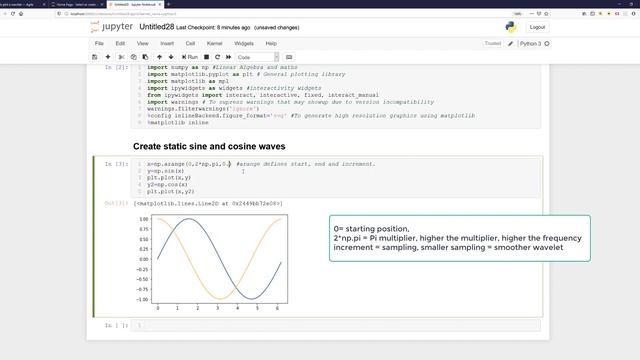Screen dimensions: 640x360
Task: Click the sine and cosine plot output
Action: 212,261
